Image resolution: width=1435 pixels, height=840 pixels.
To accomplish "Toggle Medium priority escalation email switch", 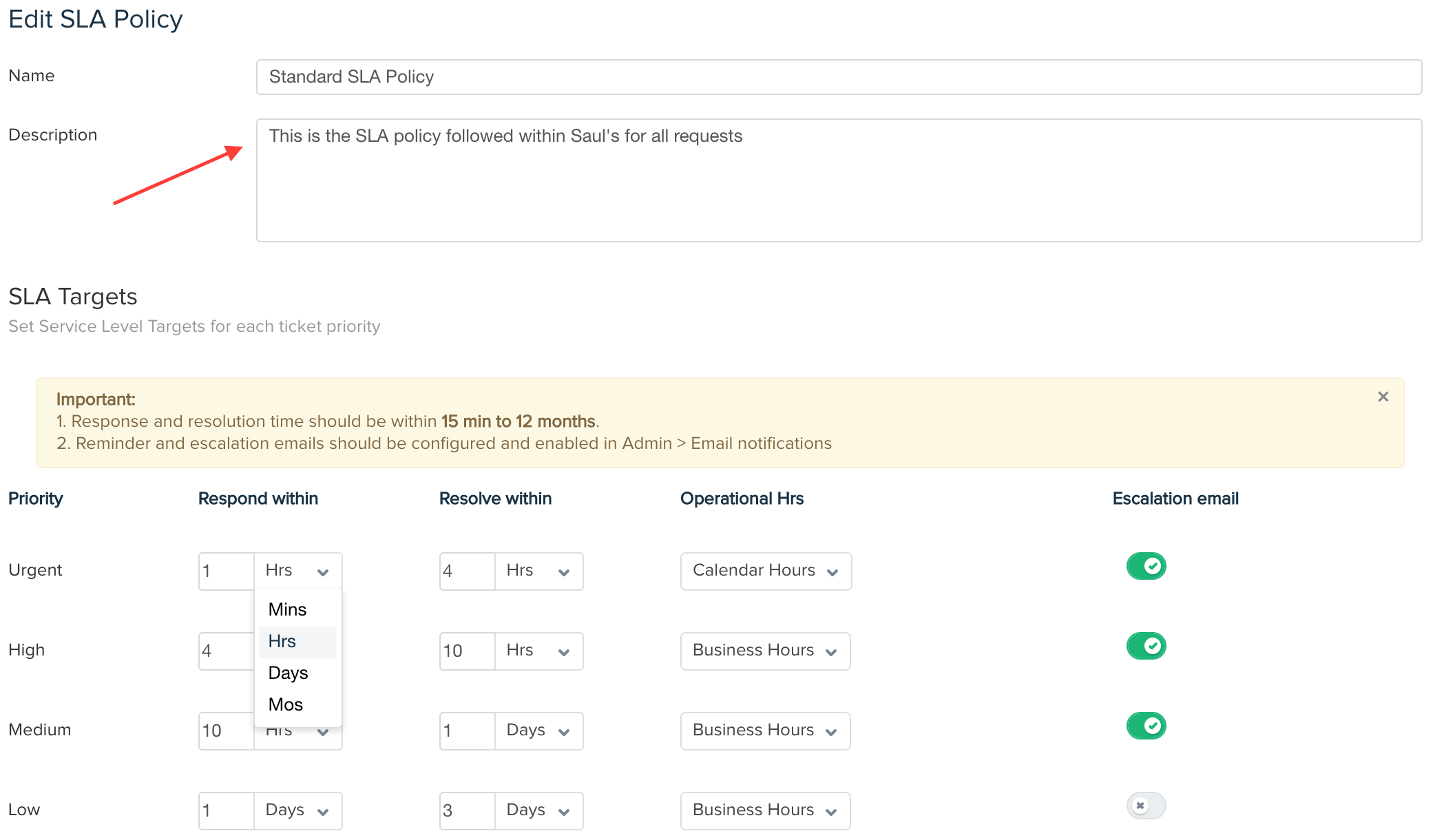I will click(1146, 726).
